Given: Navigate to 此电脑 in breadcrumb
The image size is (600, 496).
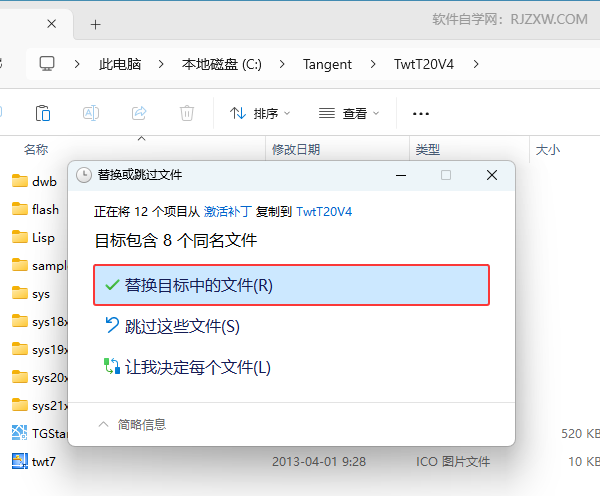Looking at the screenshot, I should pos(120,64).
